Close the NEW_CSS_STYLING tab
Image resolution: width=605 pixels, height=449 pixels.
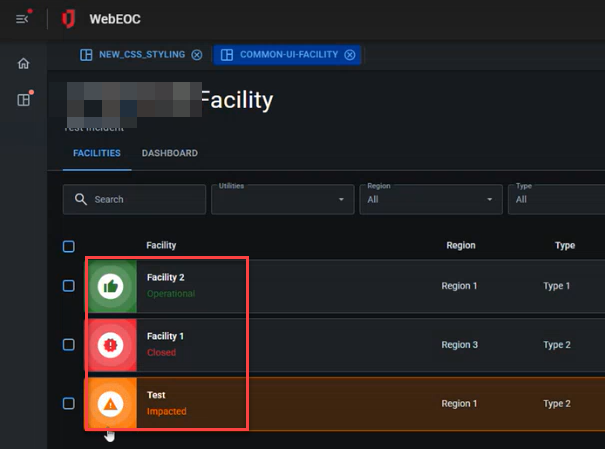point(197,55)
